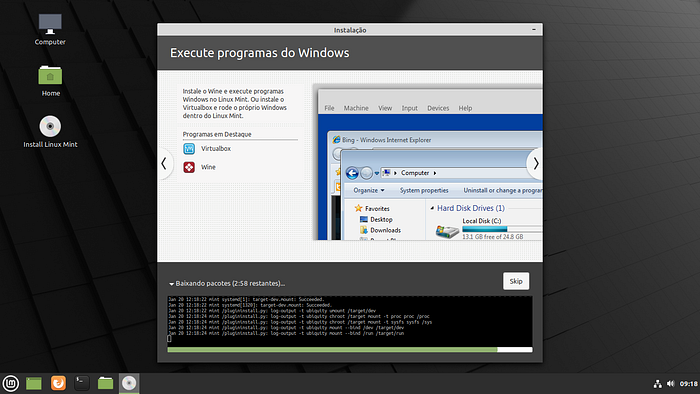This screenshot has width=700, height=394.
Task: Launch Firefox from the taskbar
Action: click(58, 383)
